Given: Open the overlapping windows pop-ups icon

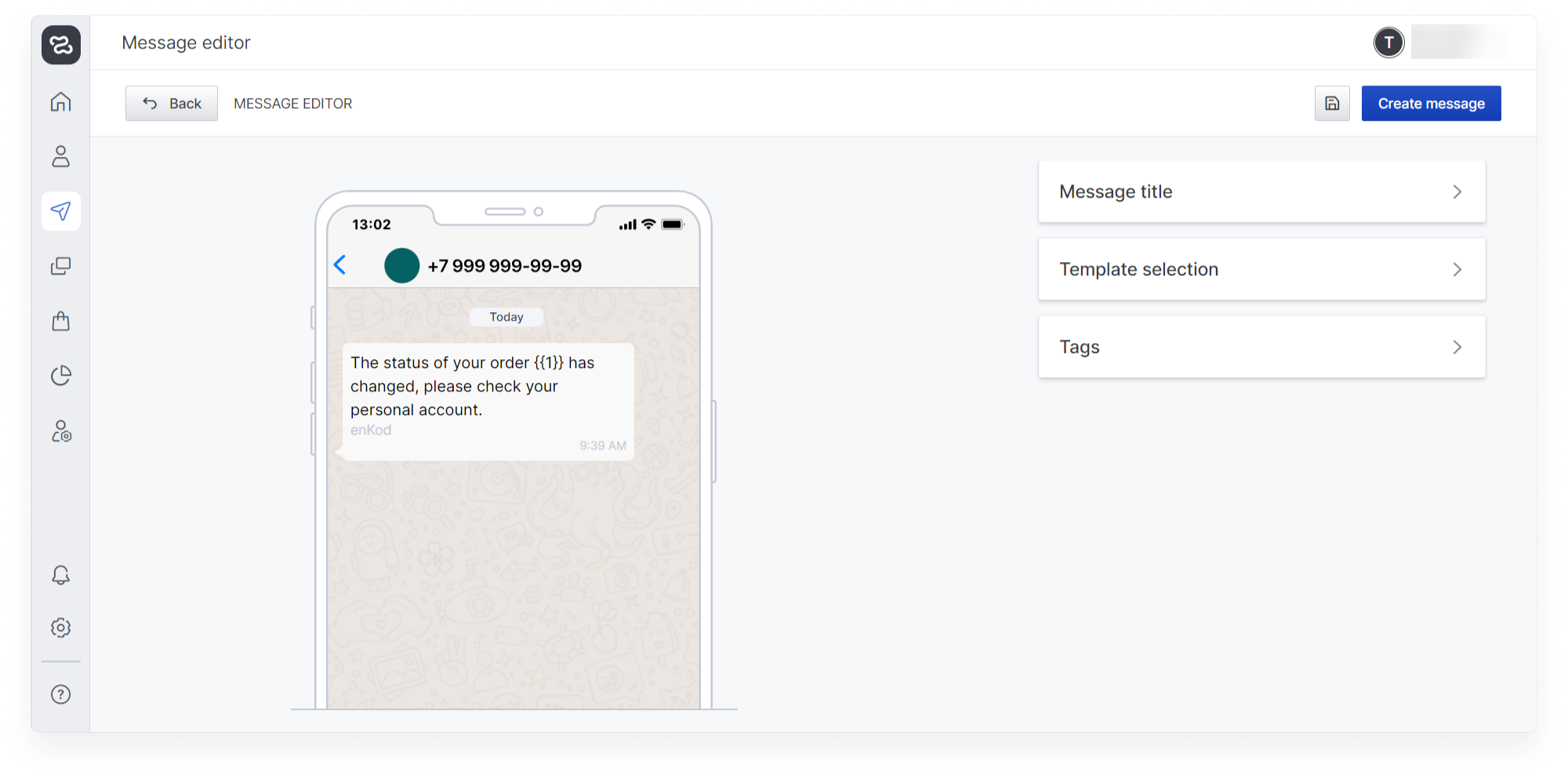Looking at the screenshot, I should tap(60, 266).
